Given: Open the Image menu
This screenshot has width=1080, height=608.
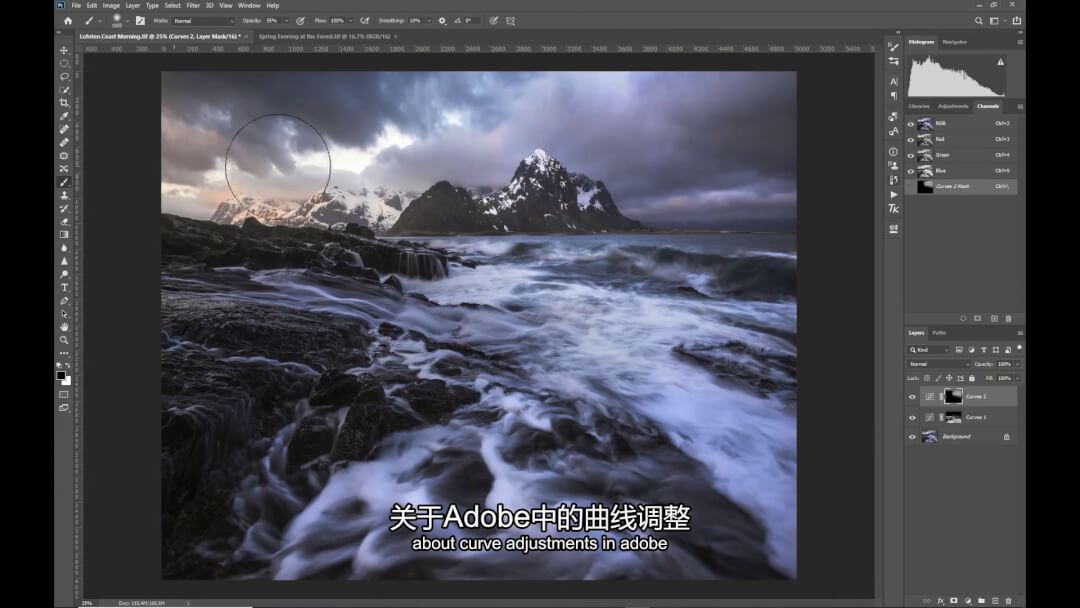Looking at the screenshot, I should pyautogui.click(x=111, y=6).
